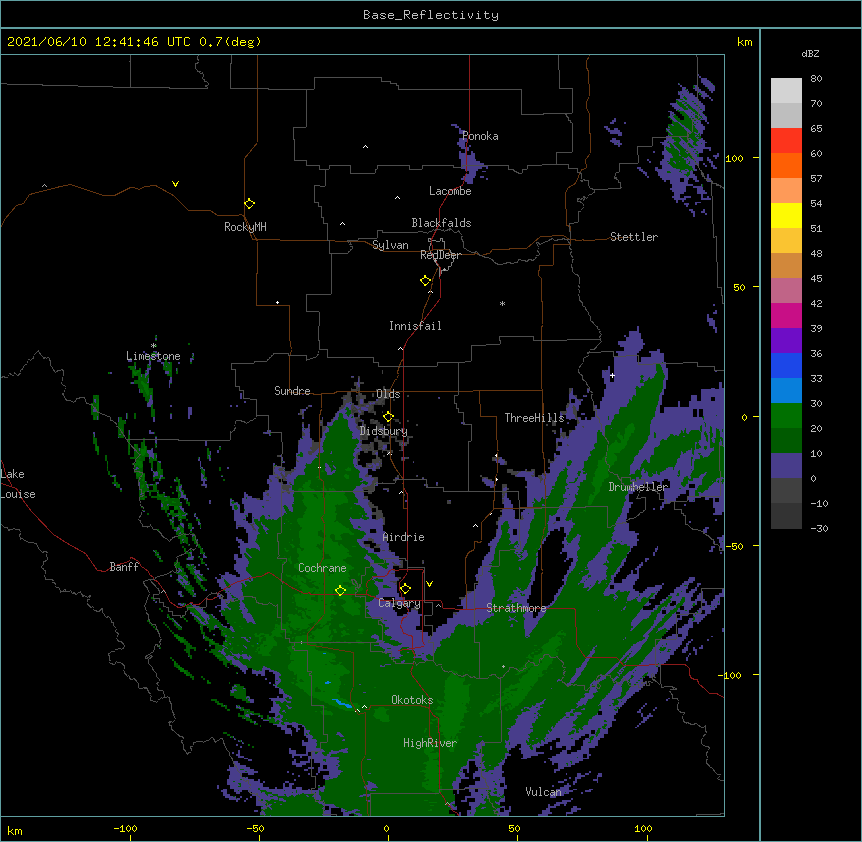Click the Drumheller label
Viewport: 862px width, 842px height.
pos(638,487)
